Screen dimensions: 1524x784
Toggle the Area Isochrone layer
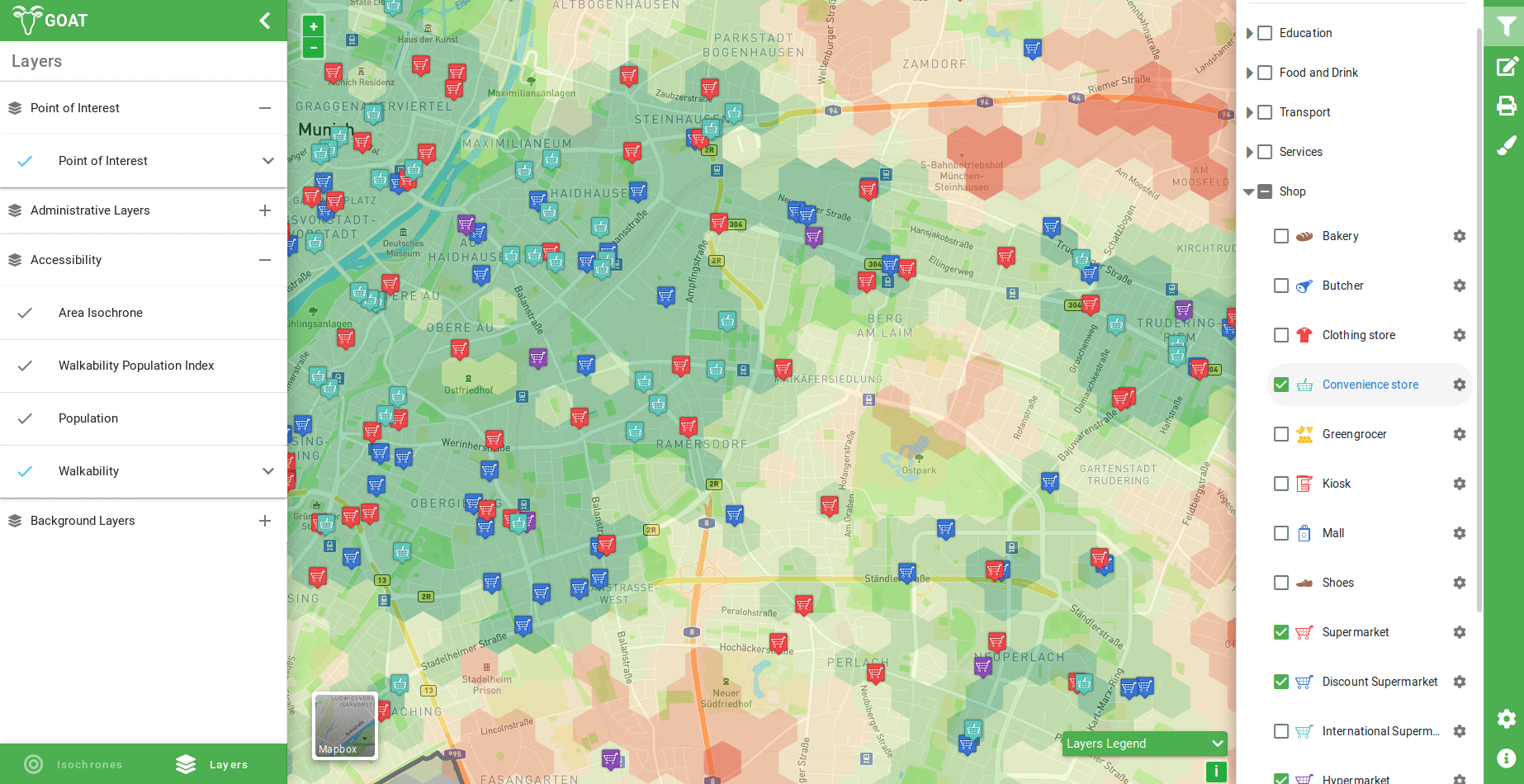pyautogui.click(x=26, y=313)
